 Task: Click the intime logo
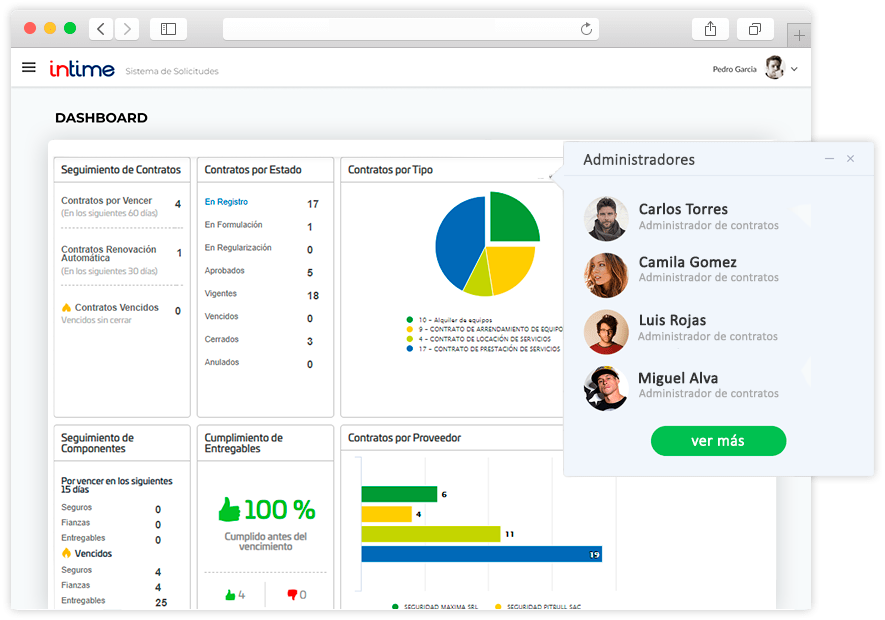coord(82,69)
